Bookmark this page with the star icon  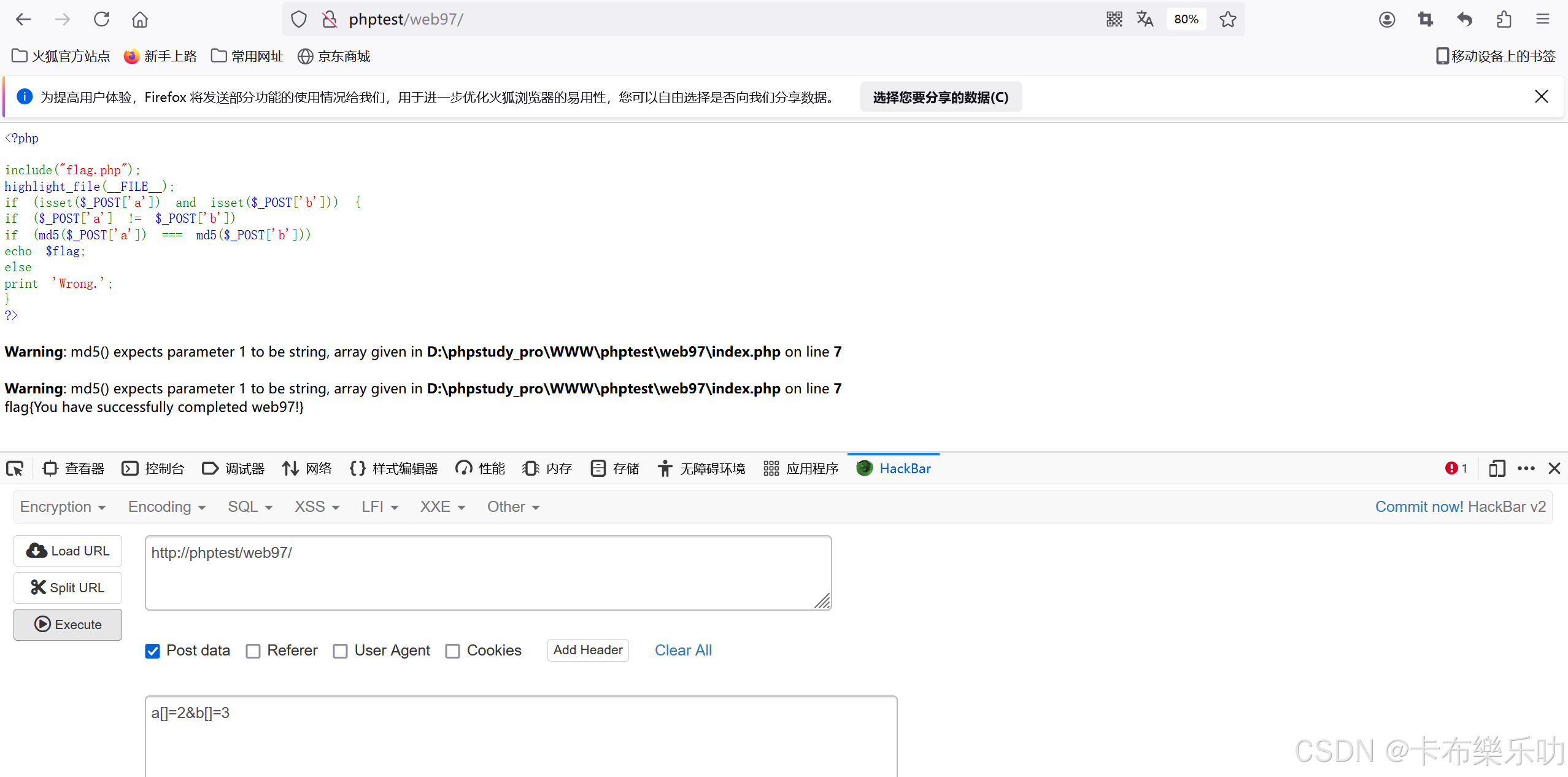pyautogui.click(x=1227, y=20)
